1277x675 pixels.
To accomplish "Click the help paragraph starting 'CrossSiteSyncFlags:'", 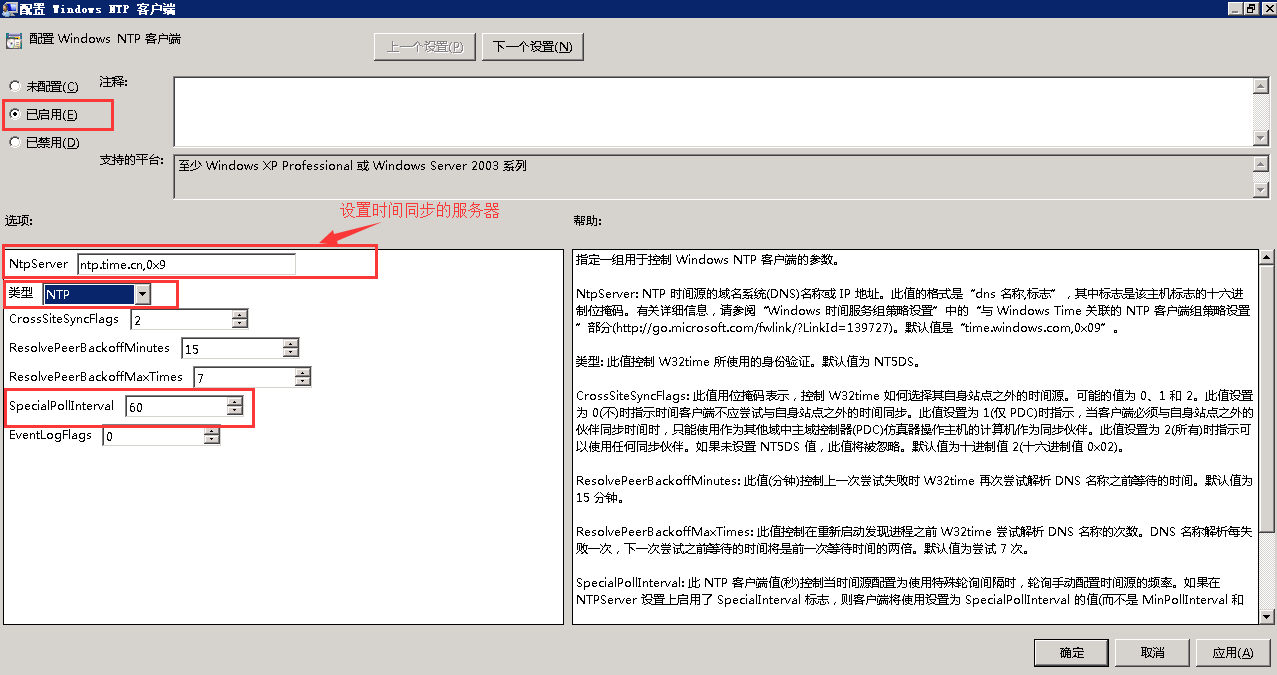I will point(914,421).
